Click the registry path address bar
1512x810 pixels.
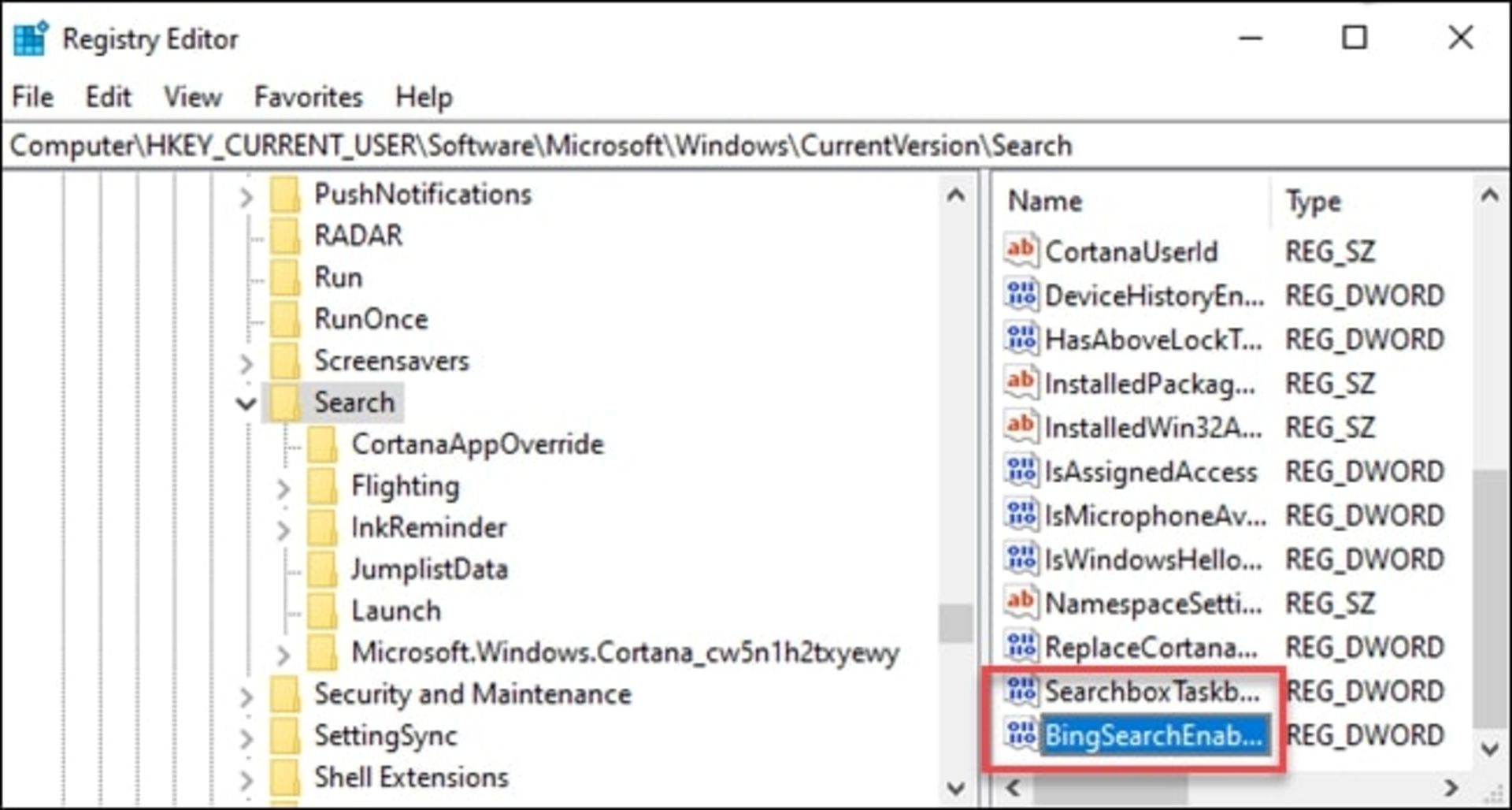(x=756, y=146)
